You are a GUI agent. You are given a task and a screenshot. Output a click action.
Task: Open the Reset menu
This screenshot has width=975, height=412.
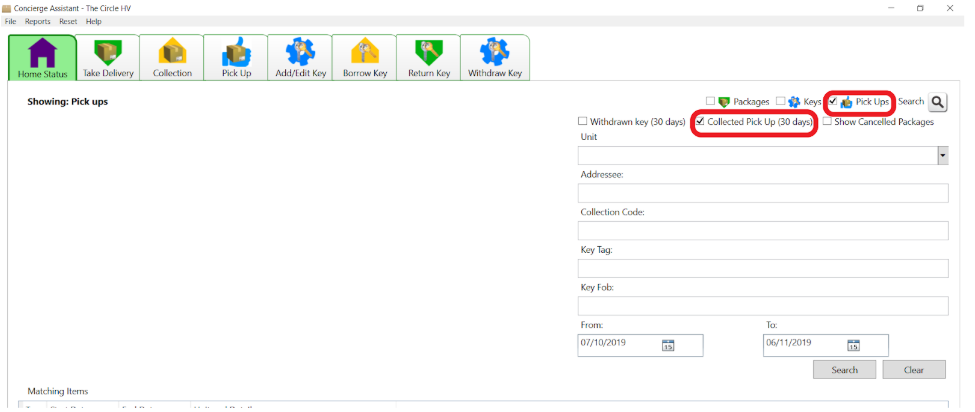pyautogui.click(x=68, y=21)
